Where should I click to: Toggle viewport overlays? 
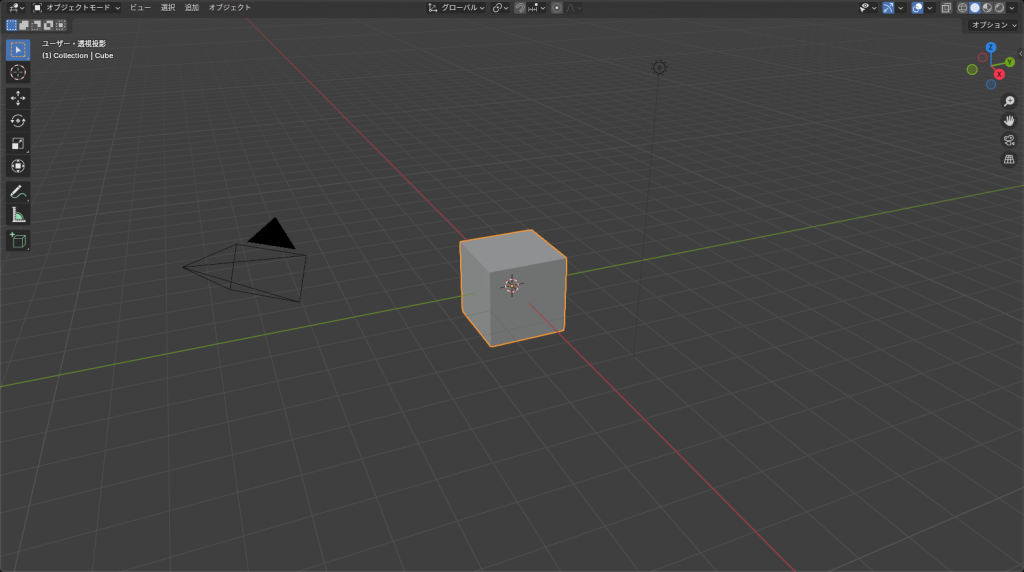tap(918, 8)
